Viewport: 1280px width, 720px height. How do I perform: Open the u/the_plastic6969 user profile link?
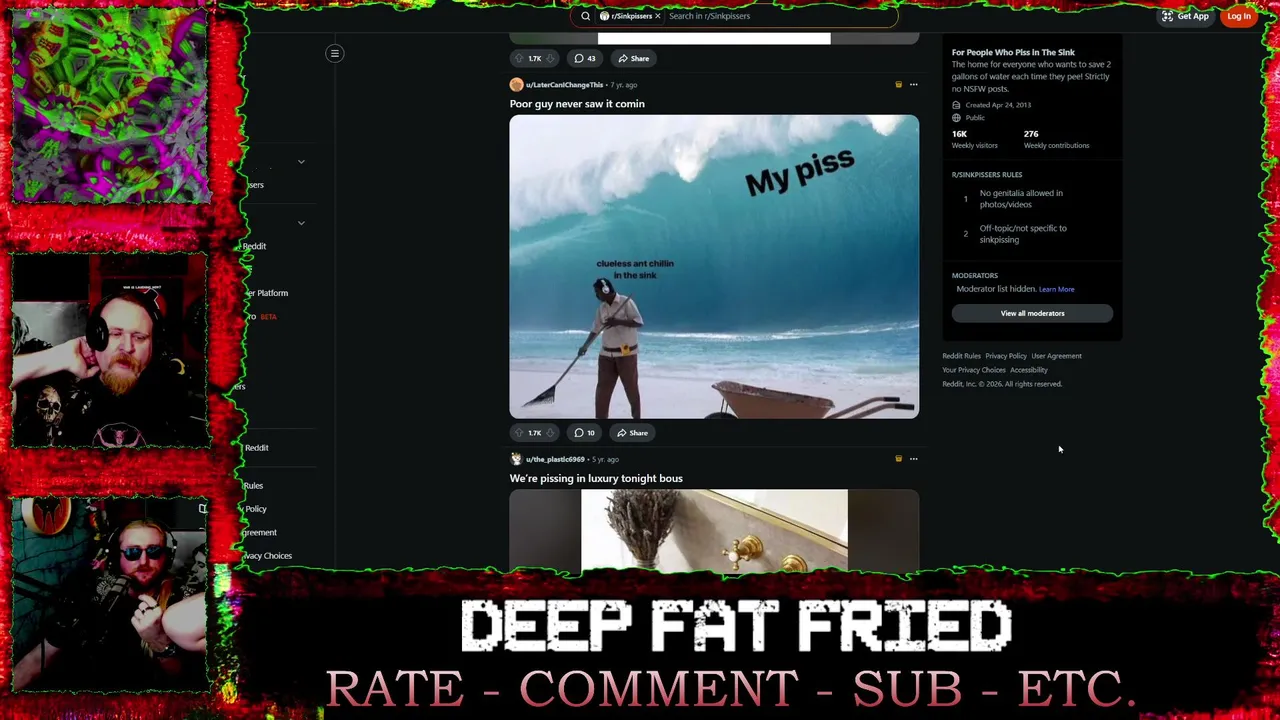pos(555,460)
